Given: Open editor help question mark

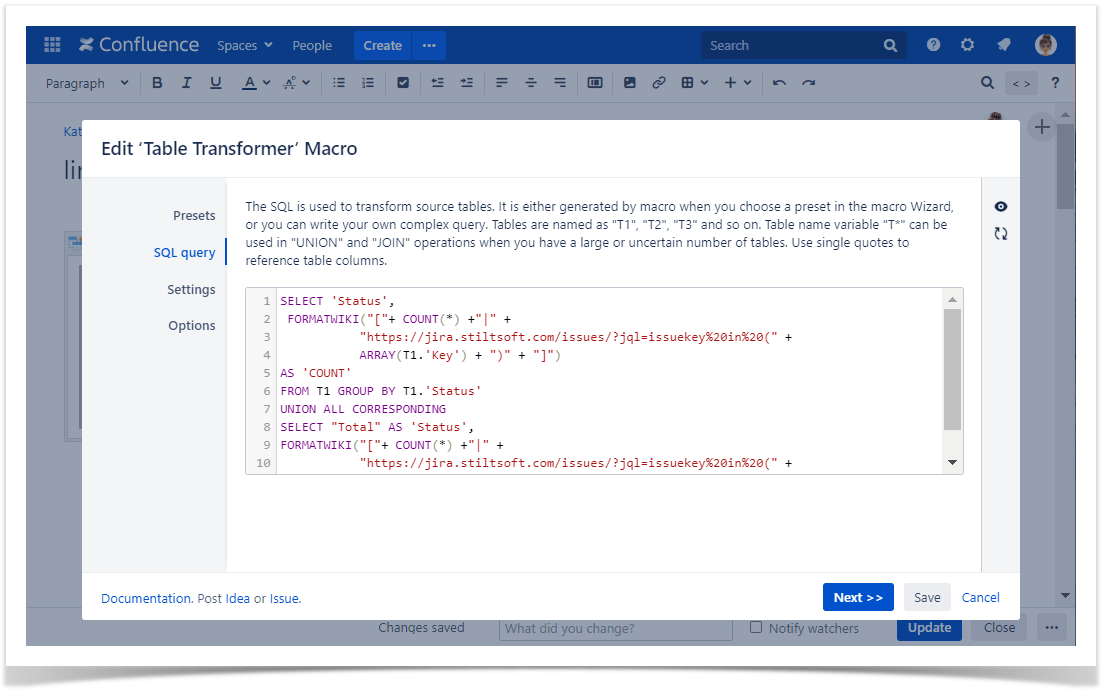Looking at the screenshot, I should (x=1055, y=83).
